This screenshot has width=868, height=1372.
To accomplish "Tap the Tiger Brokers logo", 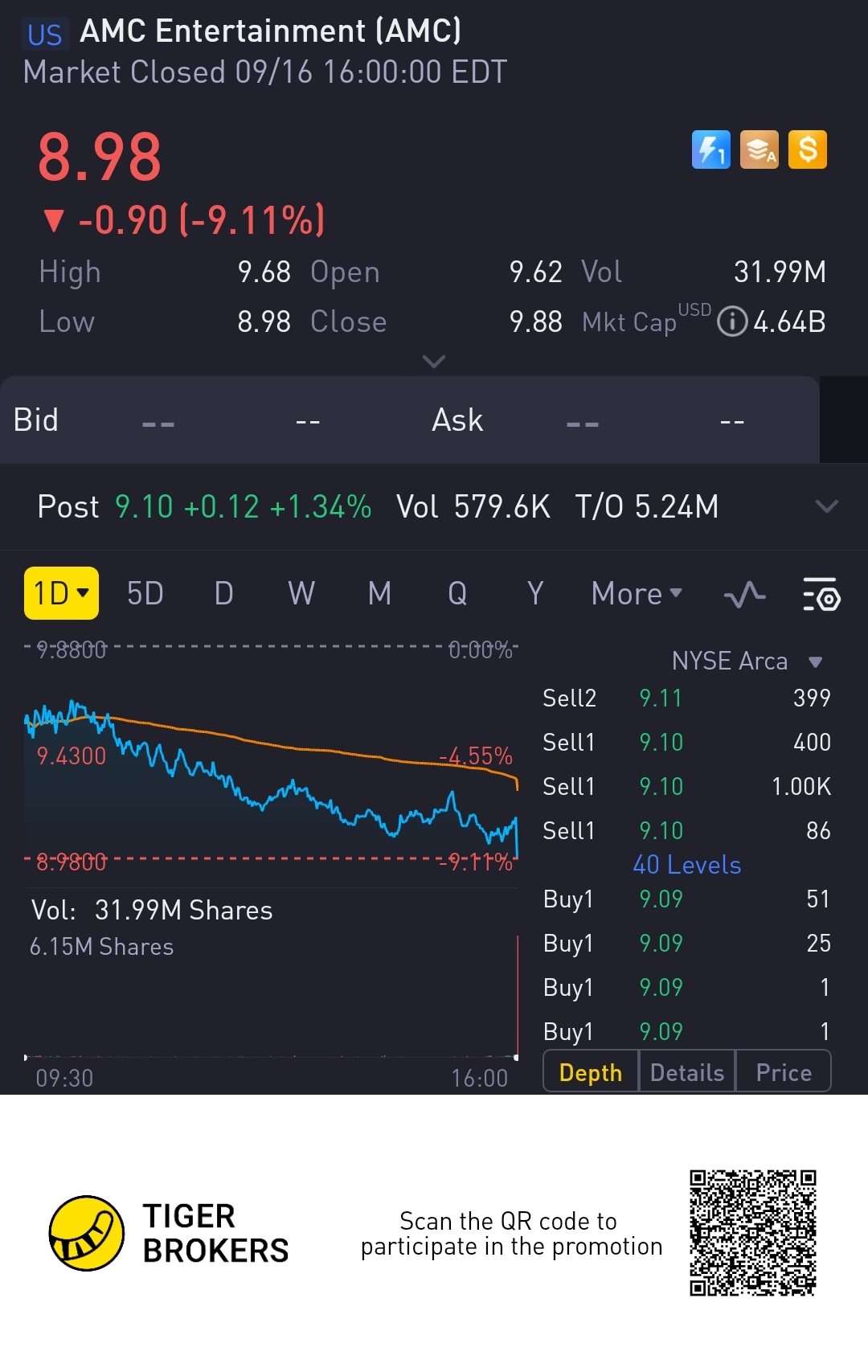I will [x=87, y=1233].
